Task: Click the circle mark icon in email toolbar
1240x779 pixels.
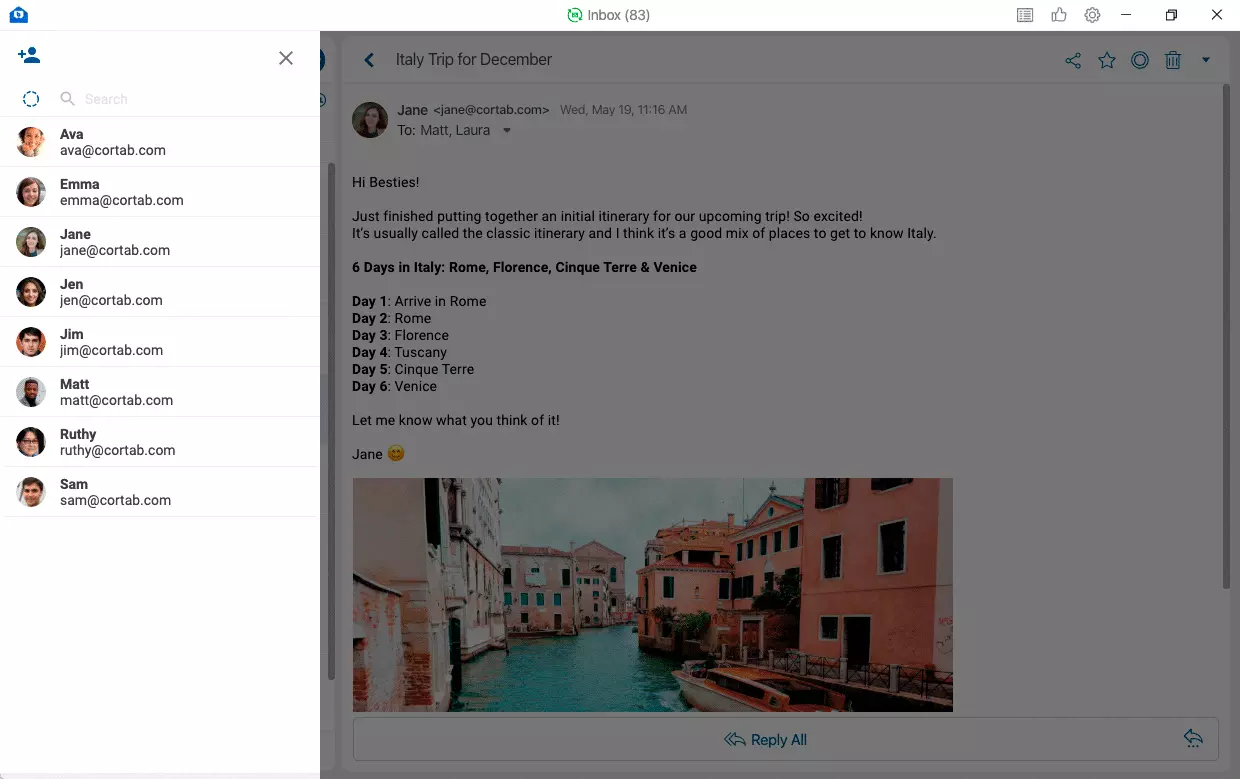Action: click(1140, 60)
